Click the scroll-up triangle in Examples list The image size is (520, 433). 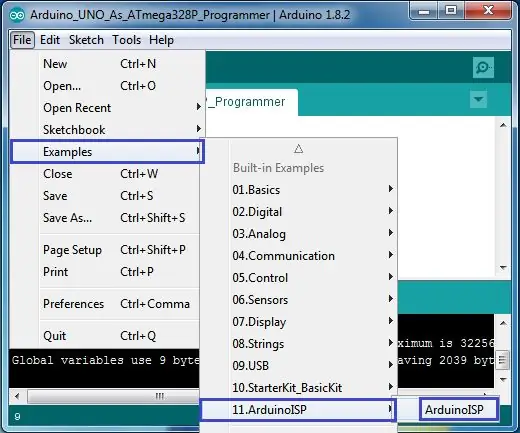[299, 149]
